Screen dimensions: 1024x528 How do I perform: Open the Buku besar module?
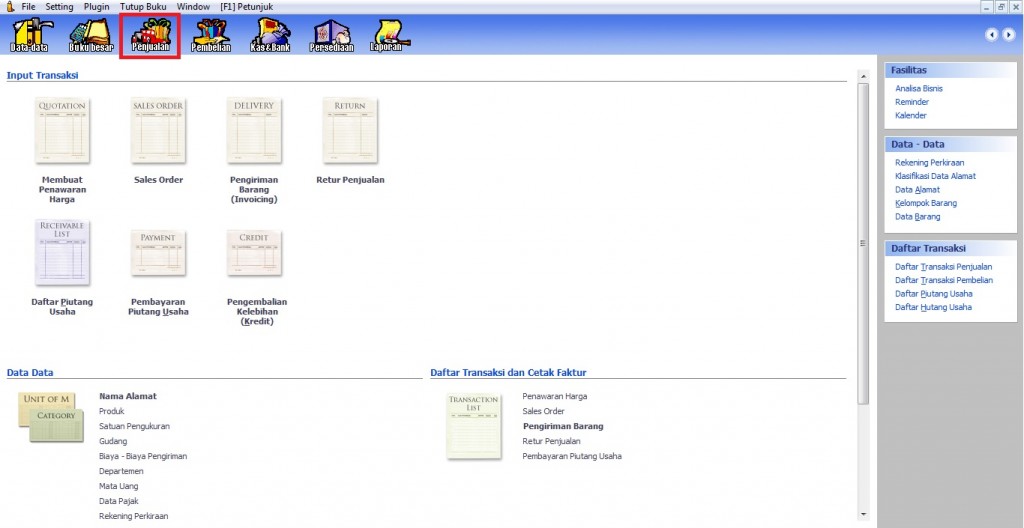coord(90,35)
